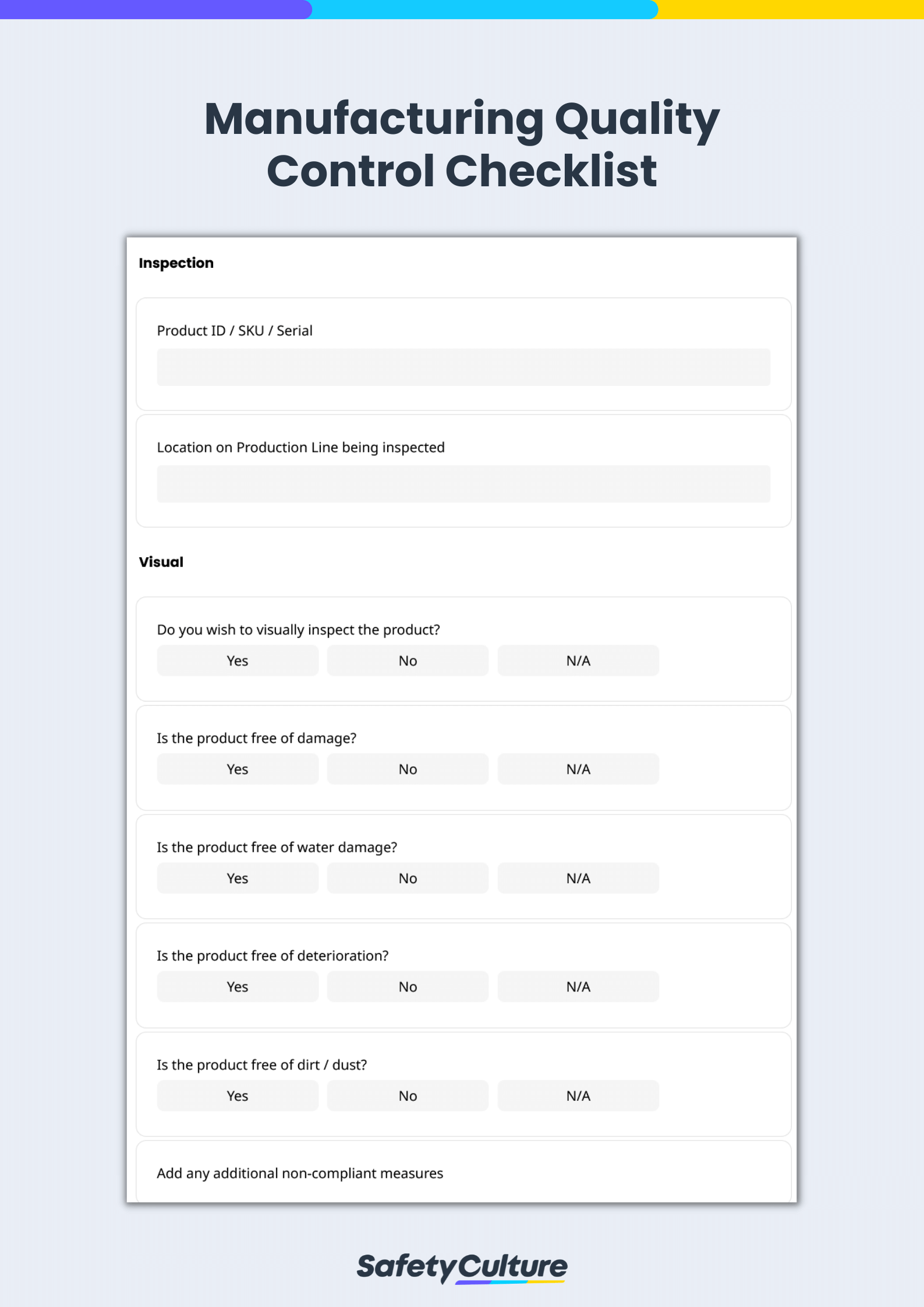Select No for visually inspecting the product
The width and height of the screenshot is (924, 1307).
pyautogui.click(x=408, y=661)
